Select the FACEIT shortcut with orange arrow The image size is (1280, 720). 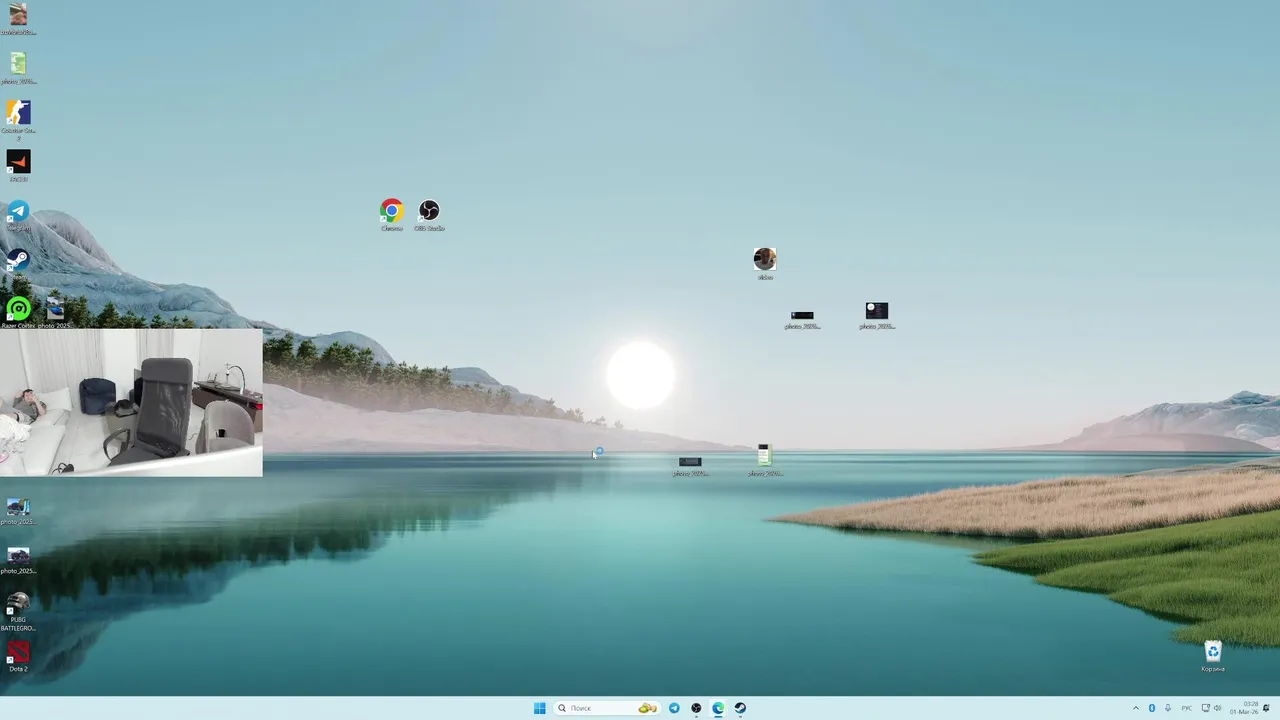click(18, 166)
